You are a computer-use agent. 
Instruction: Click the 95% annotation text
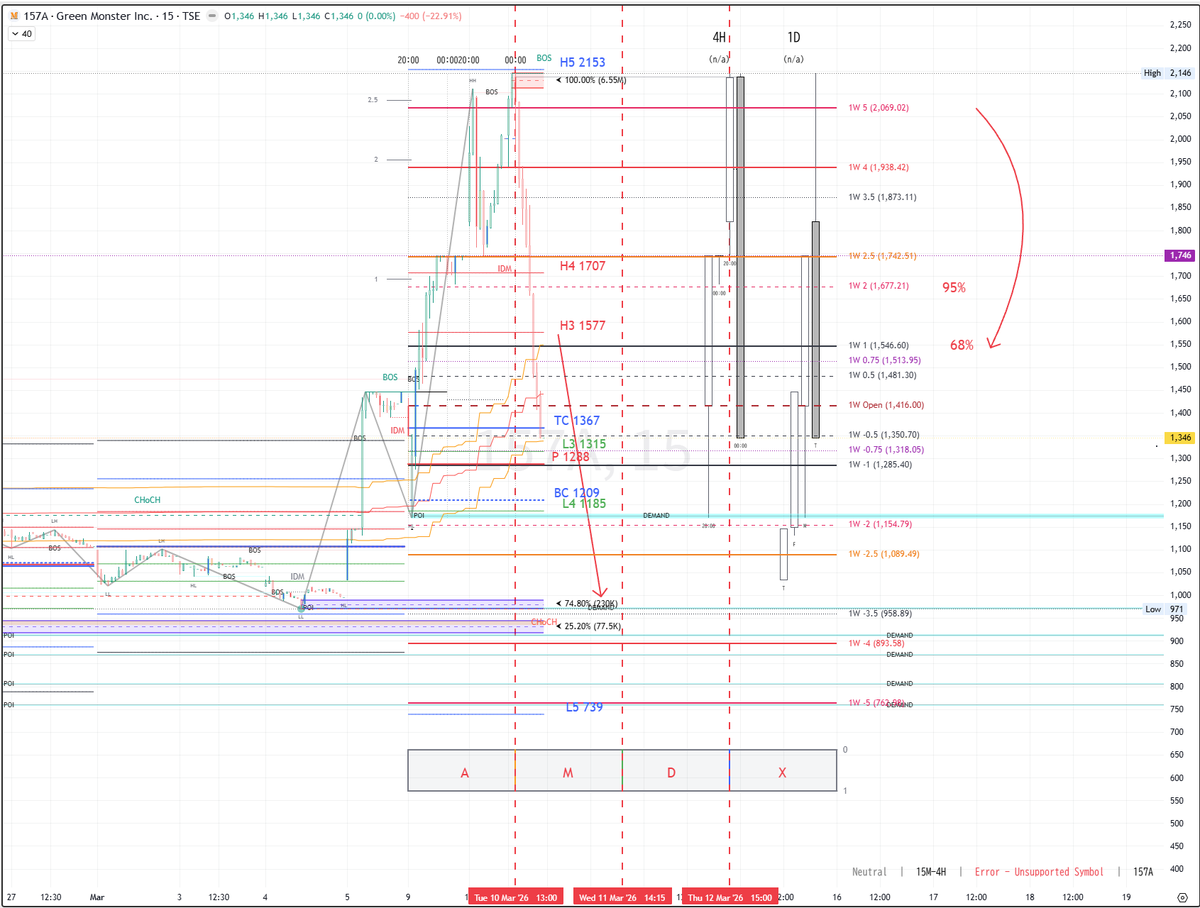954,287
